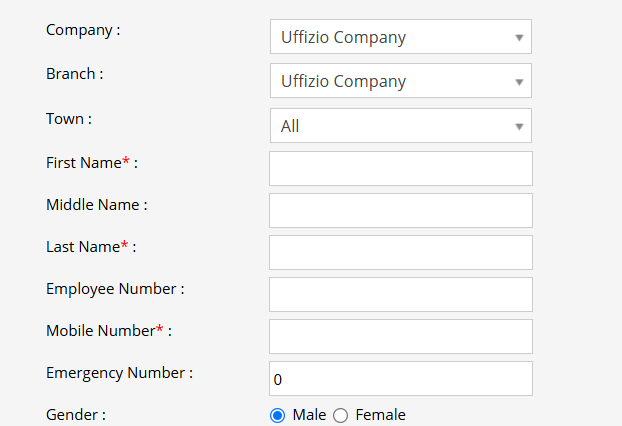
Task: Choose the Female radio button
Action: coord(340,415)
